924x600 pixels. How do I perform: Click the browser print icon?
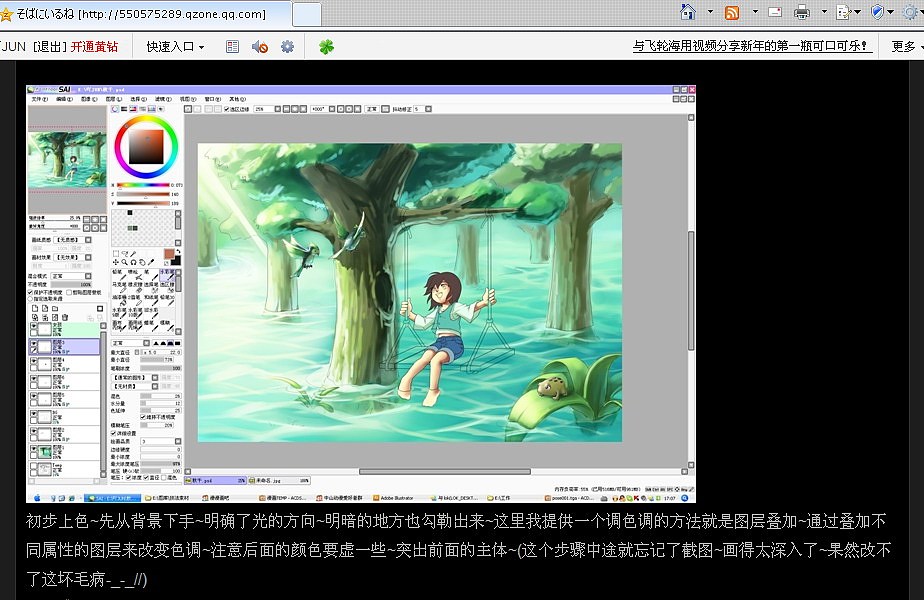[802, 12]
